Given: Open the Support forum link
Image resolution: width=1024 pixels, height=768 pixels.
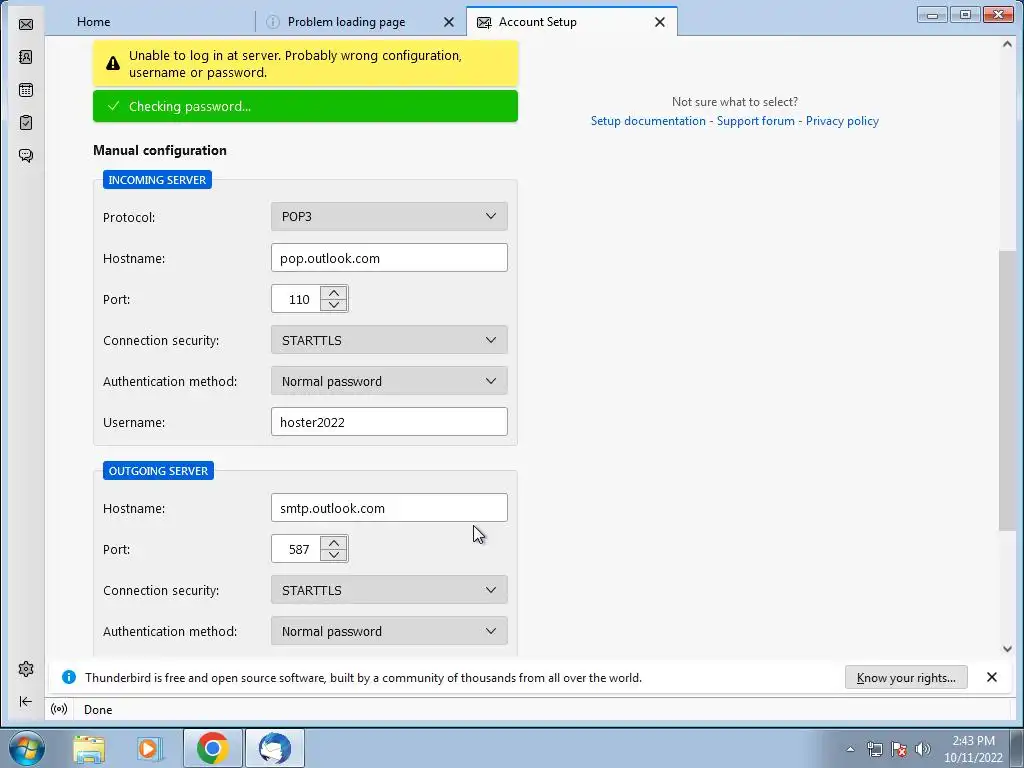Looking at the screenshot, I should tap(756, 121).
